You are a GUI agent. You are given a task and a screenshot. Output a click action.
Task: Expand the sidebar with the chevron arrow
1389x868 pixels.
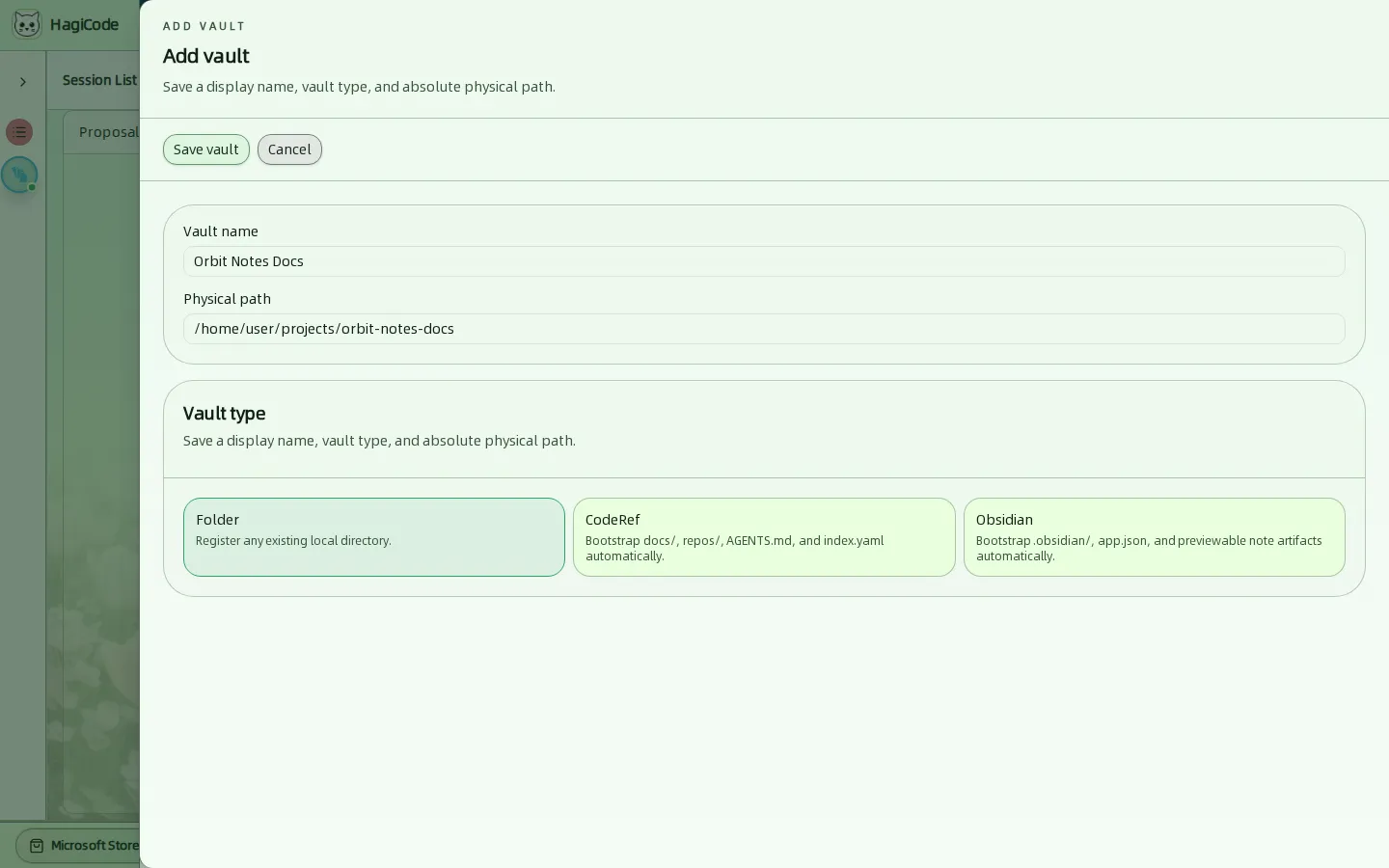pyautogui.click(x=23, y=82)
